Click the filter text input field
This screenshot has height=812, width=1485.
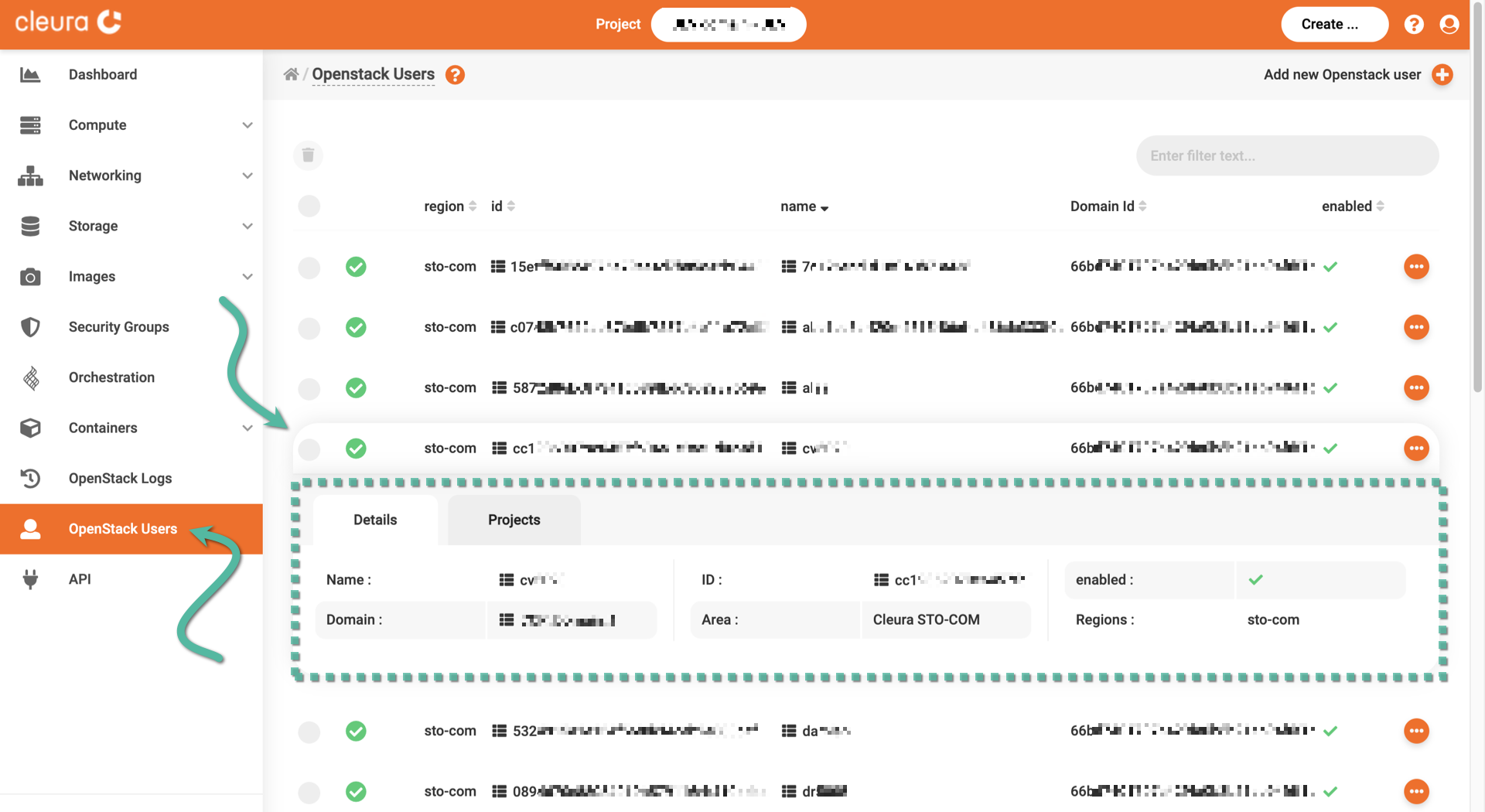(1287, 155)
